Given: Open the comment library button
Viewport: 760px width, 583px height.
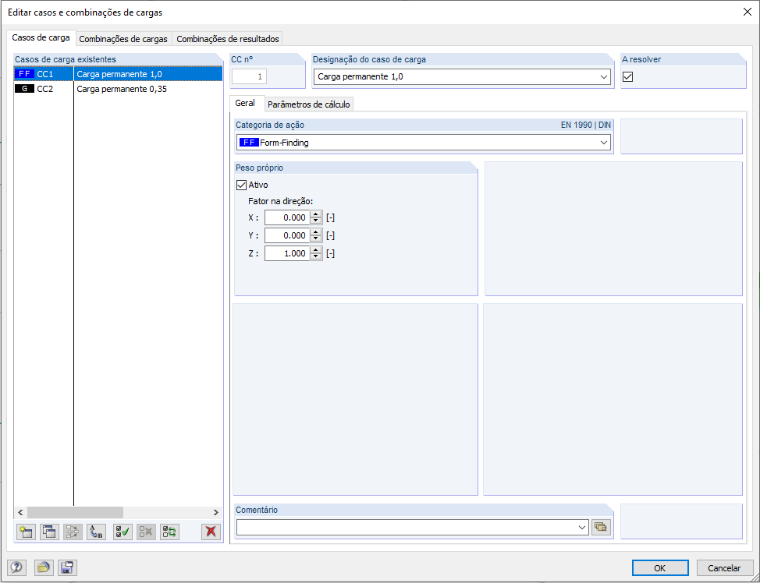Looking at the screenshot, I should pyautogui.click(x=601, y=527).
